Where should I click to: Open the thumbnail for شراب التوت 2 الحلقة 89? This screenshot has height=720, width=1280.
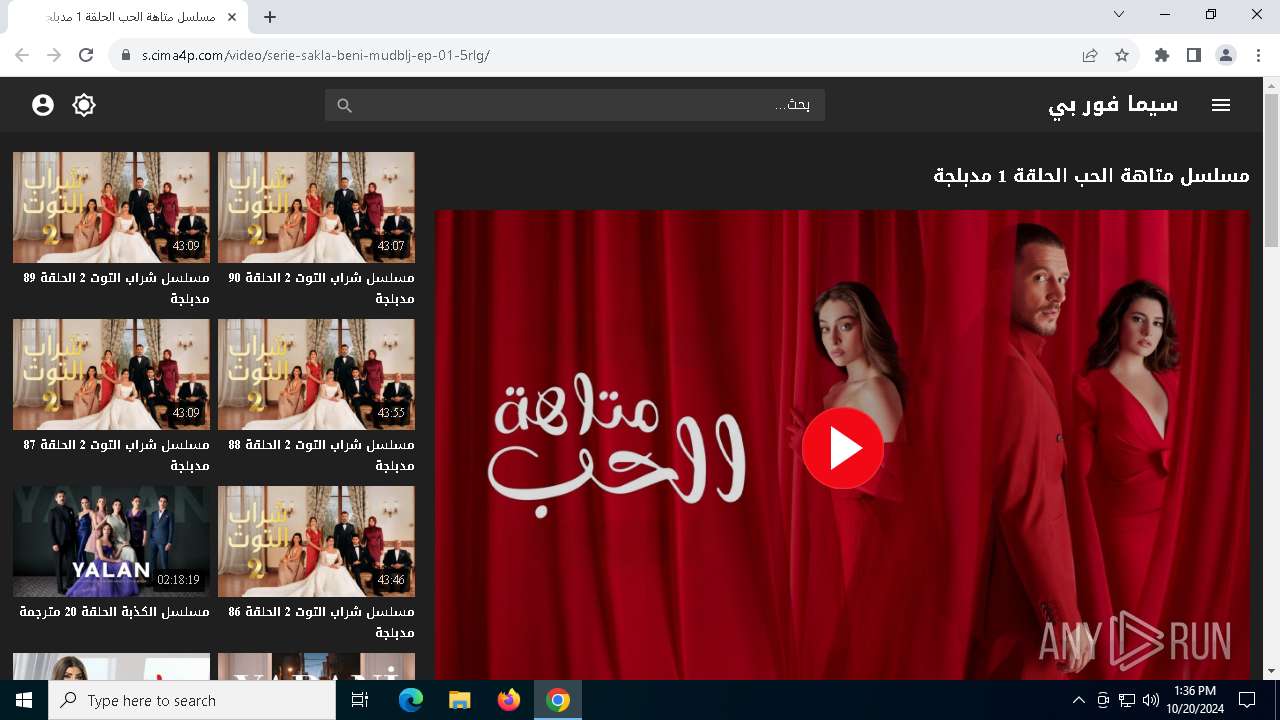[x=111, y=207]
